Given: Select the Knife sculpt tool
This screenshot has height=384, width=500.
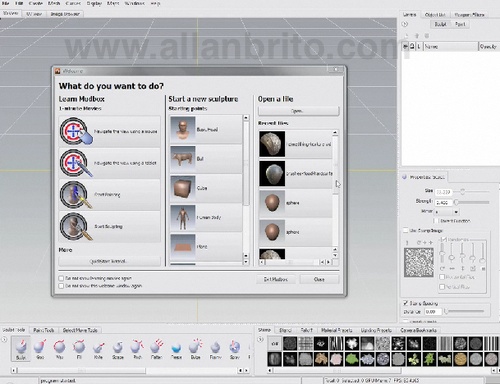Looking at the screenshot, I should click(x=98, y=349).
